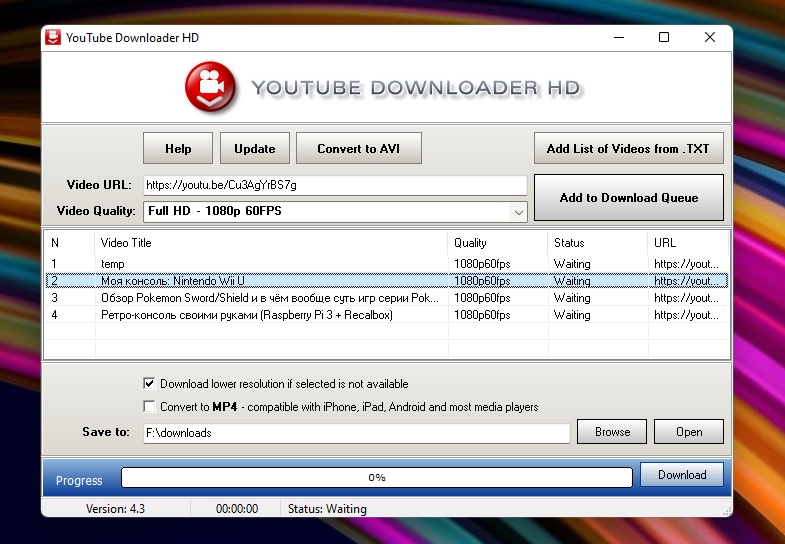Click the Save to path field
785x544 pixels.
click(356, 433)
